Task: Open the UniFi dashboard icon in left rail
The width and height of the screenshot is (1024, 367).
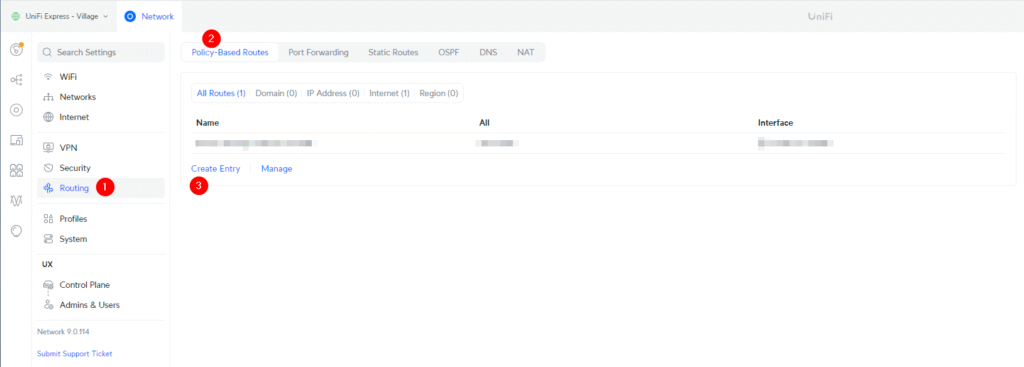Action: point(16,50)
